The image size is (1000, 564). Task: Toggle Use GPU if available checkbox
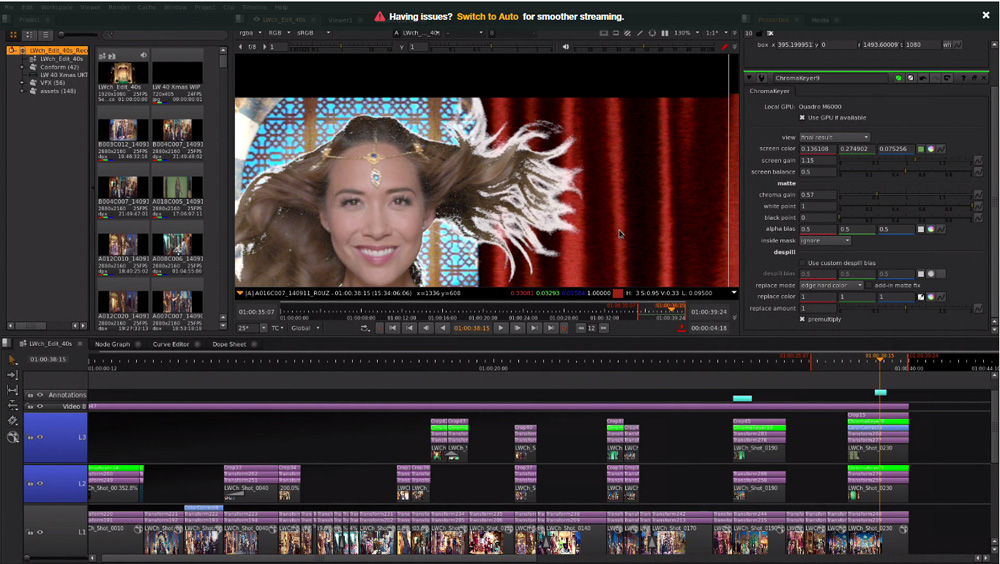[802, 117]
